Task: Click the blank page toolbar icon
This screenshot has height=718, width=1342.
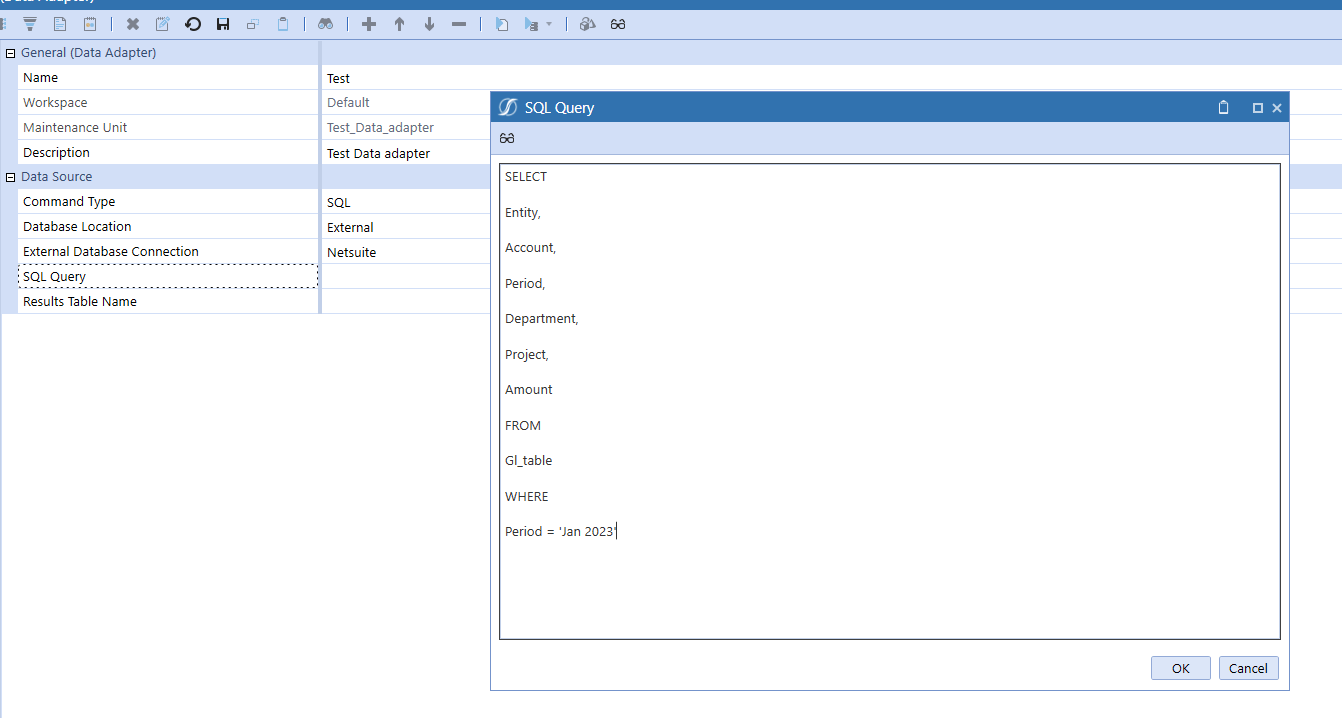Action: click(60, 24)
